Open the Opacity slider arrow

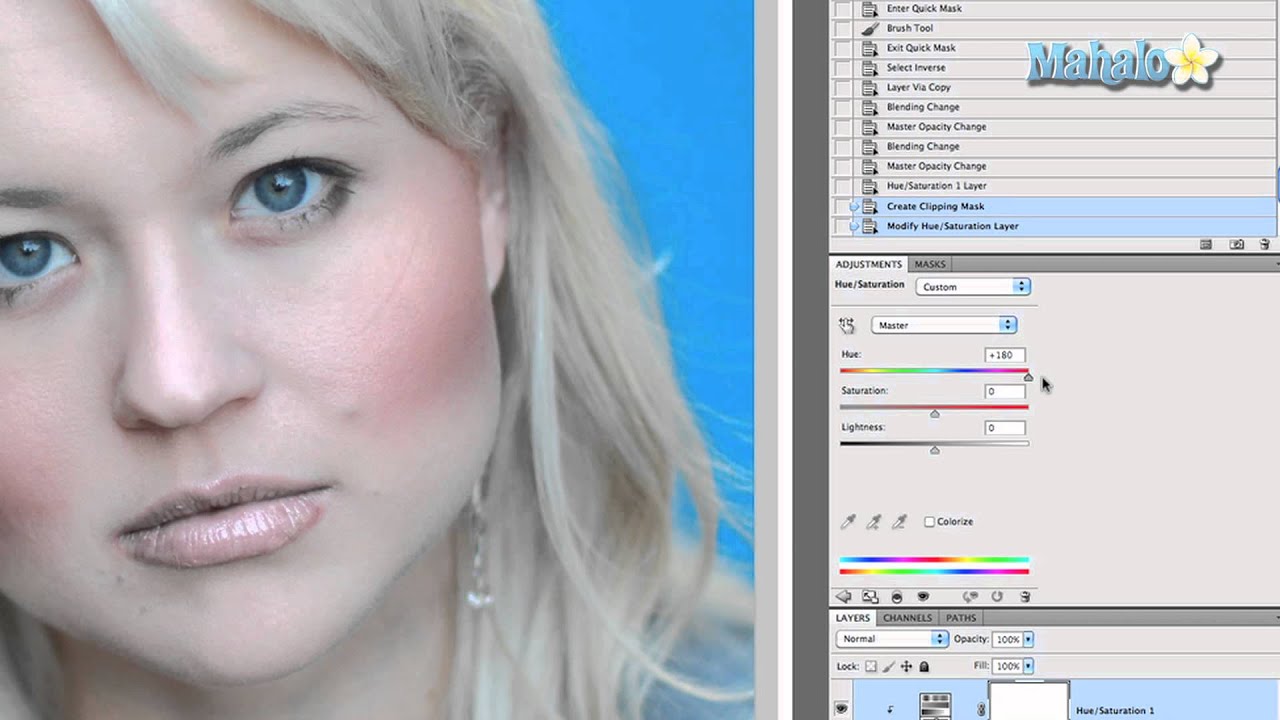click(x=1028, y=639)
